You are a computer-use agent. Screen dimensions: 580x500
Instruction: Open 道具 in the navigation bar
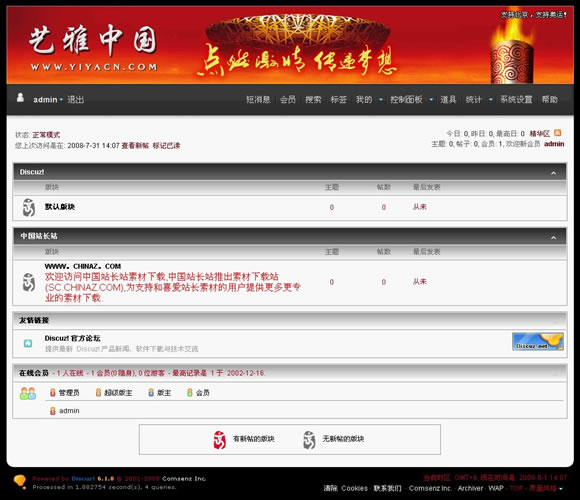pyautogui.click(x=448, y=99)
